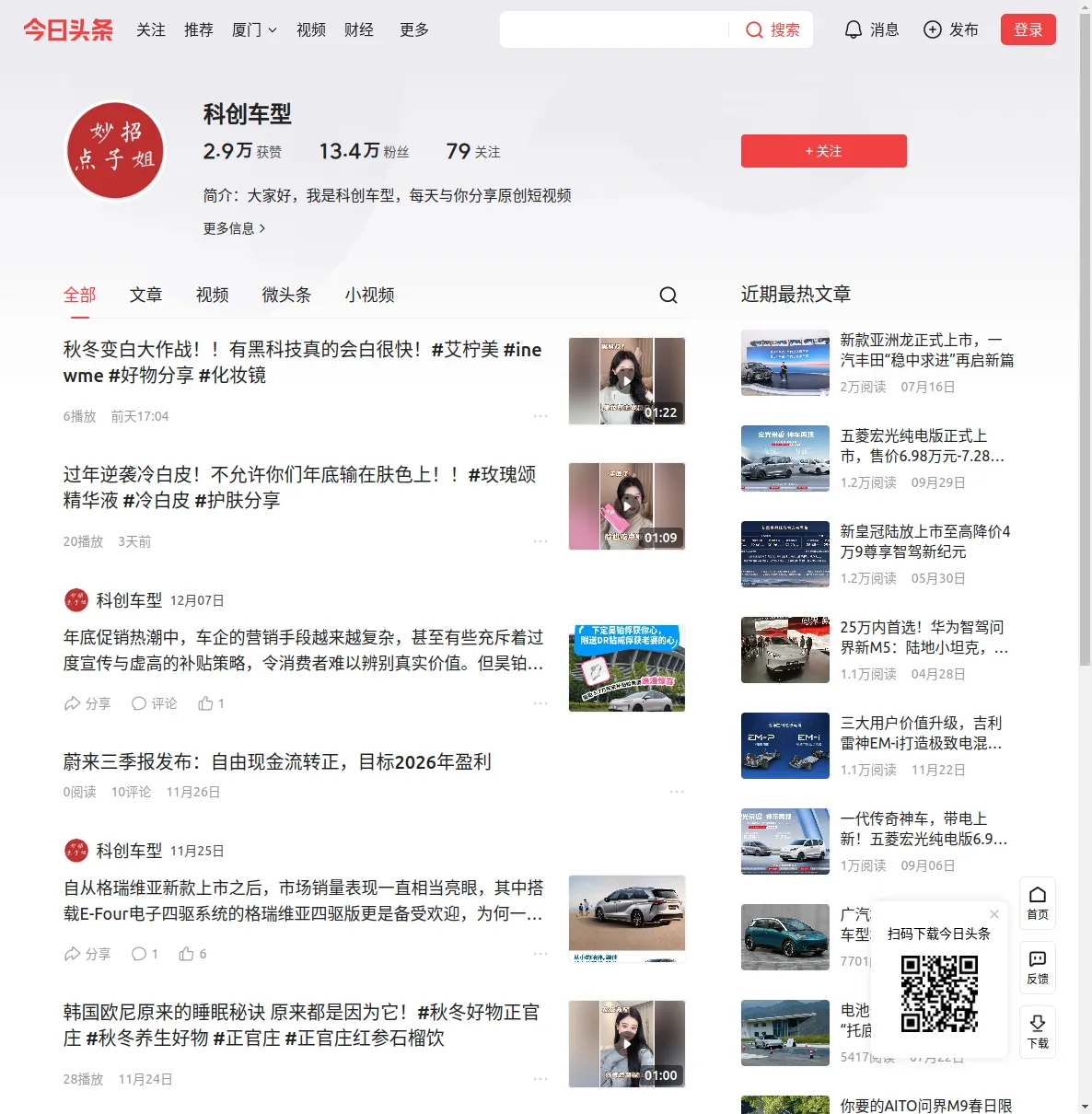Screen dimensions: 1092x1114
Task: Open thumbnail for 吉利雷神EM-i hot article
Action: (785, 746)
